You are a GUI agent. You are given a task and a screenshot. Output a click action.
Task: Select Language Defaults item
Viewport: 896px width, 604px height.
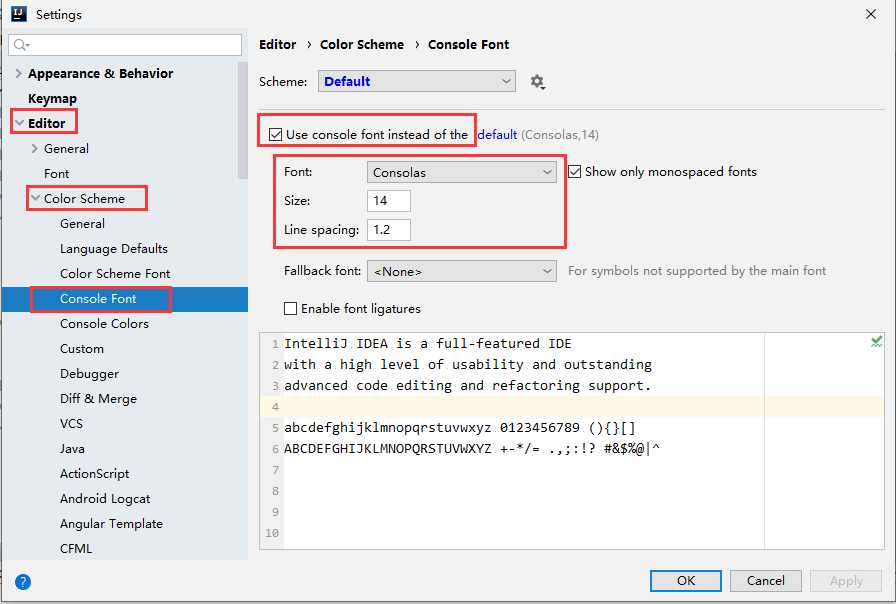tap(114, 249)
